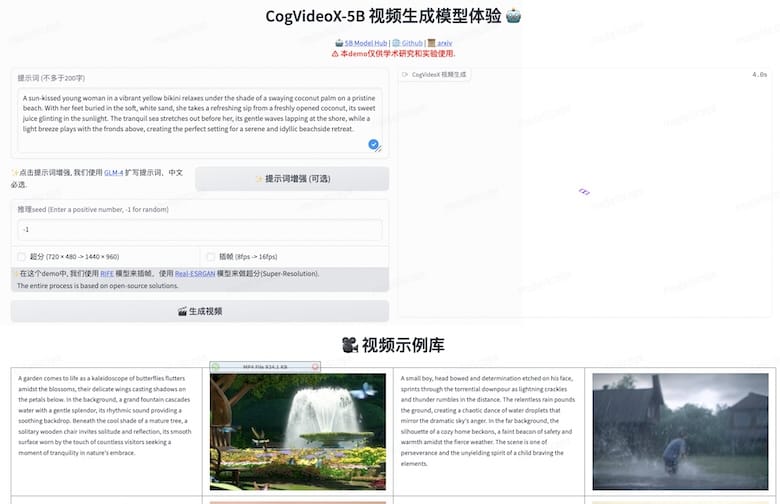This screenshot has height=504, width=780.
Task: Click the camera icon beside 视频示例库 heading
Action: (x=350, y=344)
